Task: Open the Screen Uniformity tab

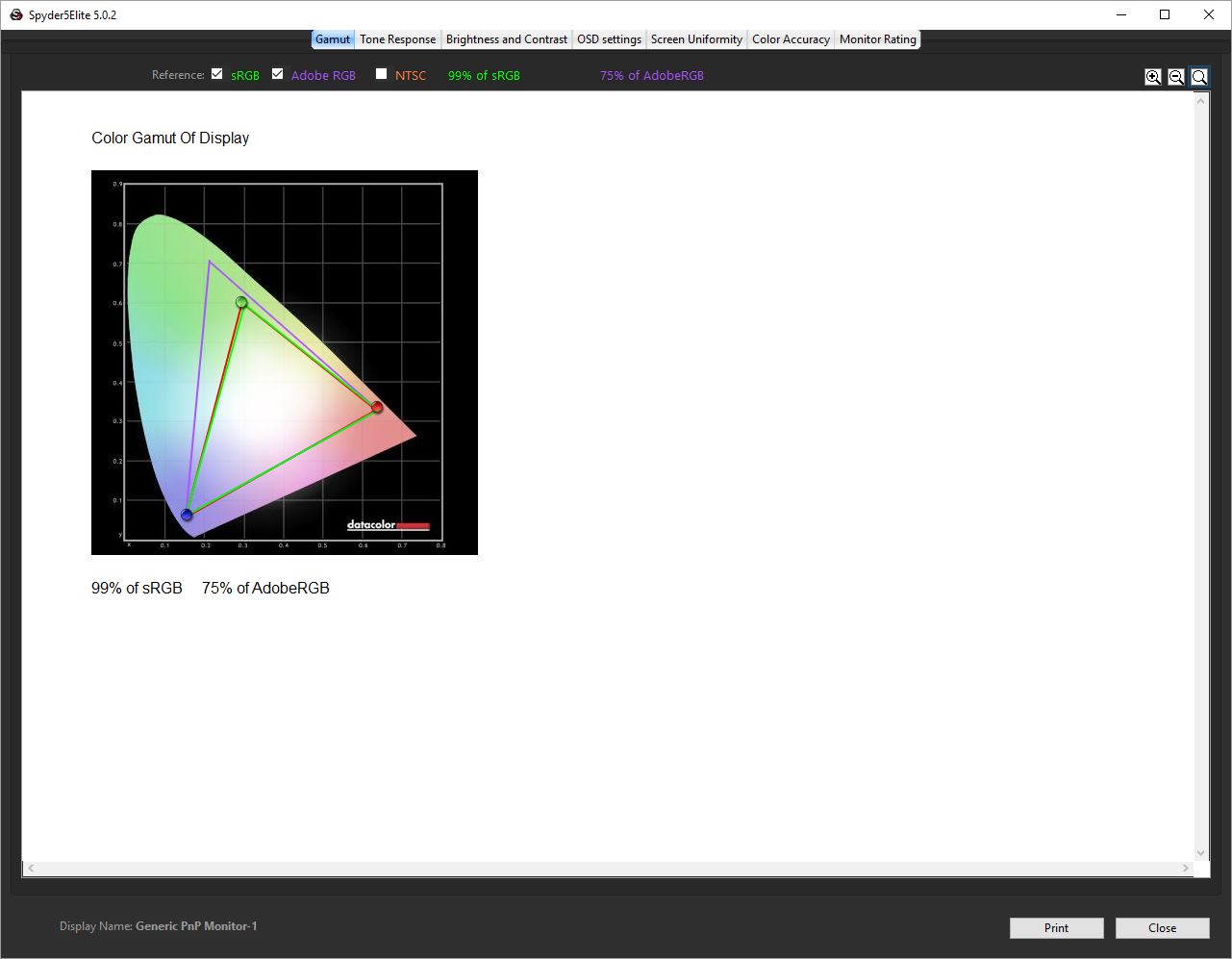Action: (x=696, y=39)
